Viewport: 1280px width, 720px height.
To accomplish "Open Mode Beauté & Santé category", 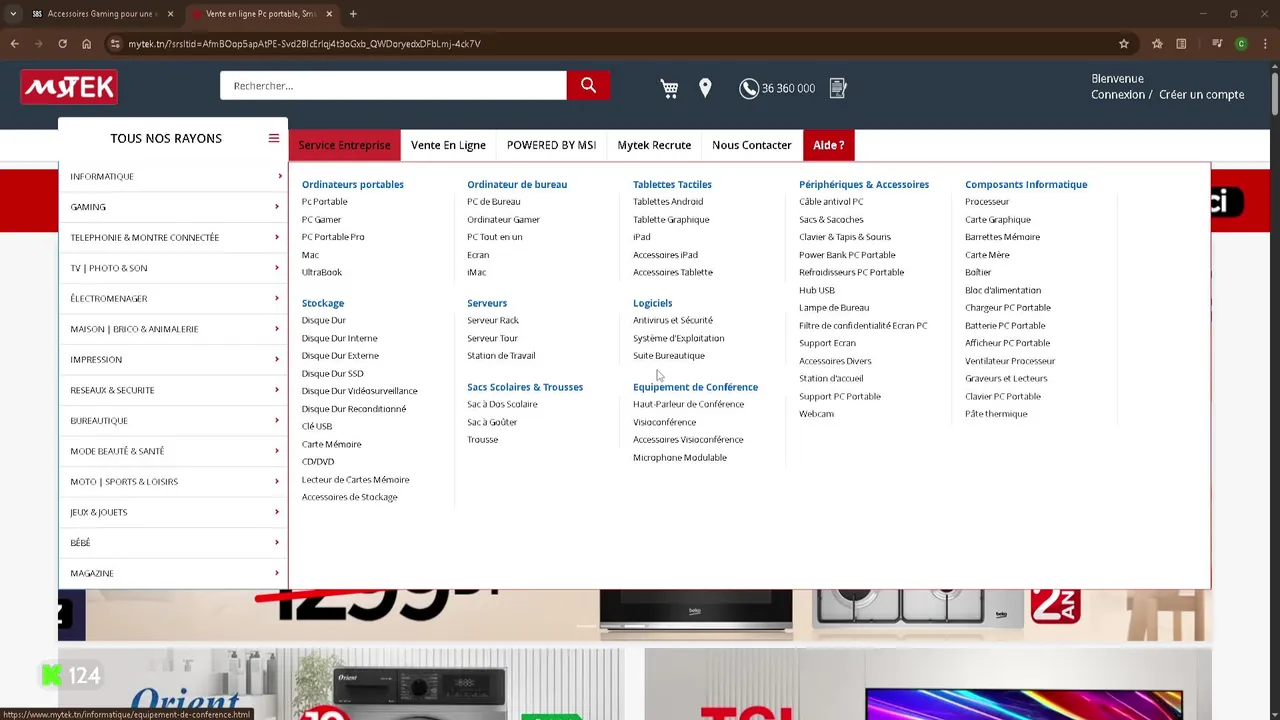I will (173, 451).
